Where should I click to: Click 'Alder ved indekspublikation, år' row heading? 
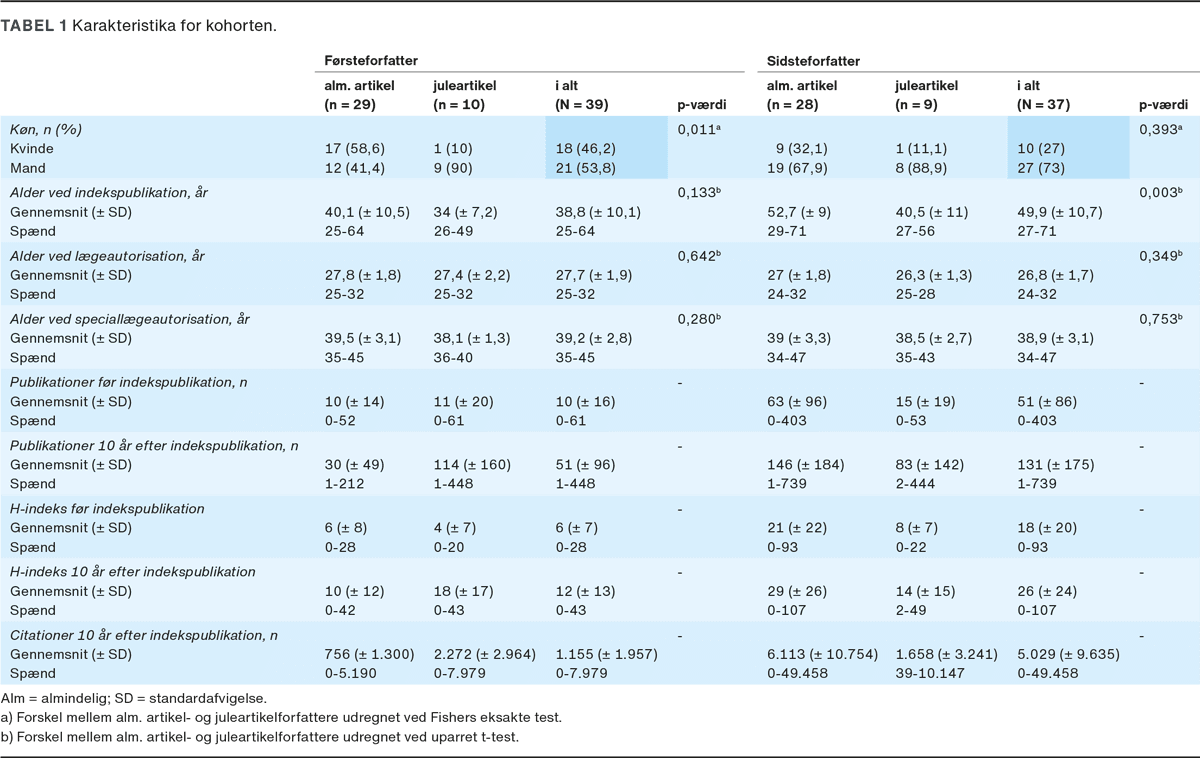point(109,192)
